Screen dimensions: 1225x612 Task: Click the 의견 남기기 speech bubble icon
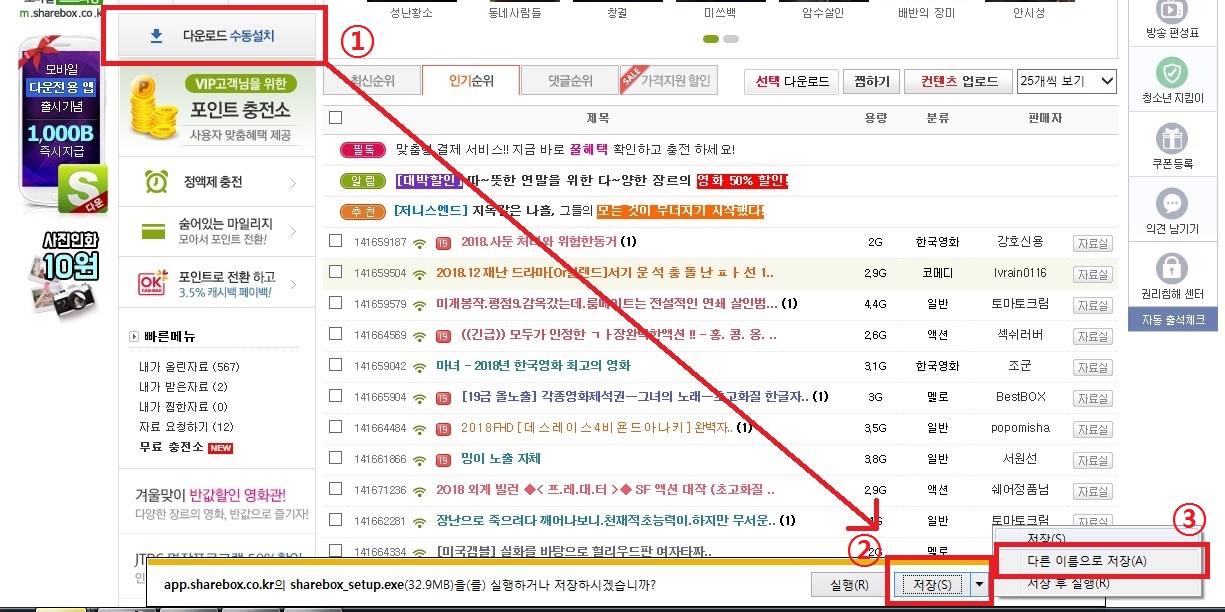[1171, 203]
